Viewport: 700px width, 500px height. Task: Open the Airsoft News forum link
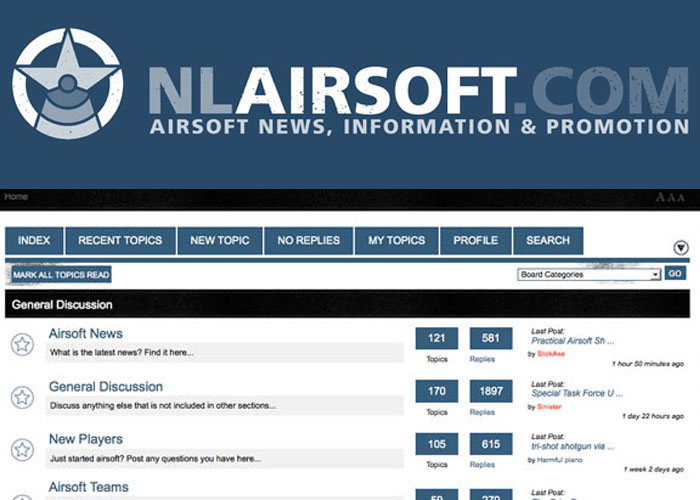pos(86,333)
